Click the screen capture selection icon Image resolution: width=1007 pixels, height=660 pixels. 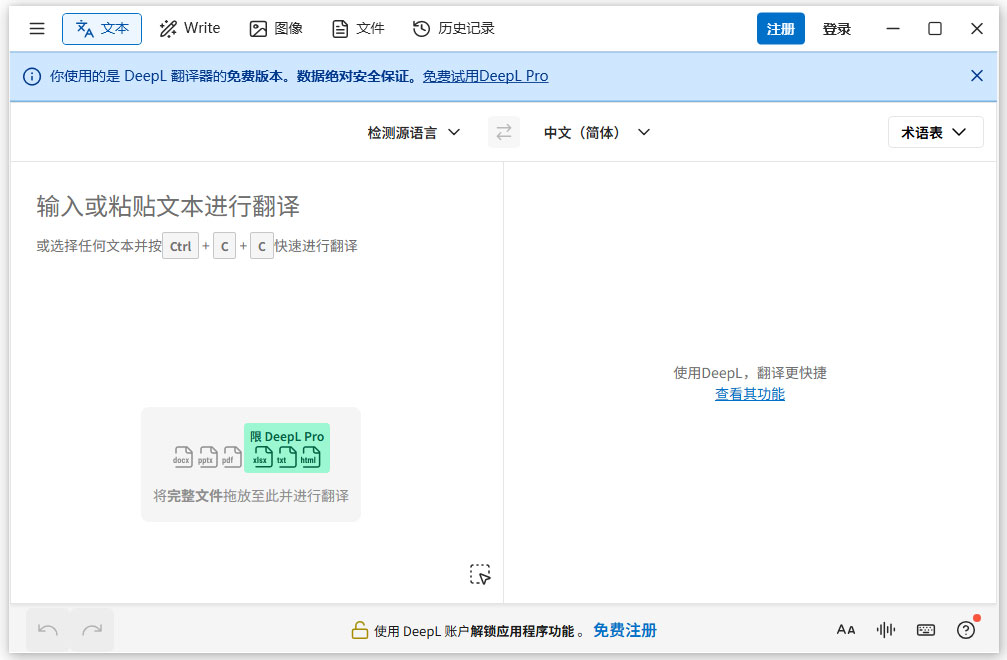point(481,574)
